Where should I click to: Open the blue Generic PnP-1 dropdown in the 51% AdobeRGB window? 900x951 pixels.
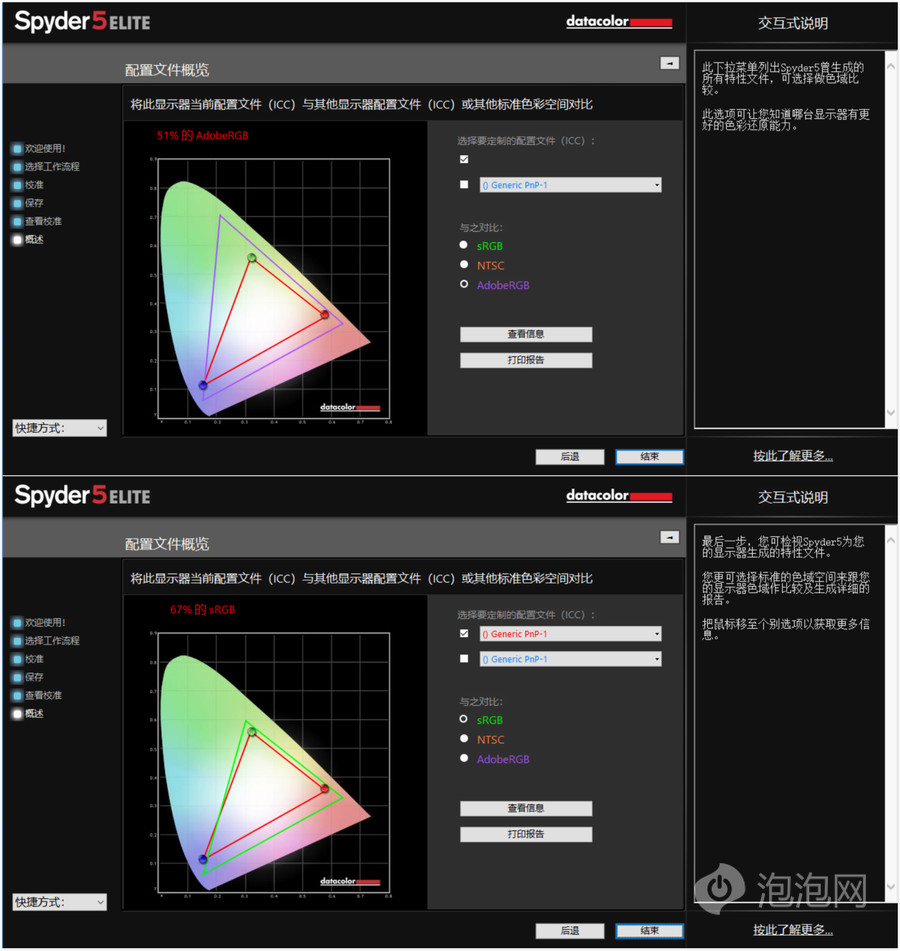[656, 185]
